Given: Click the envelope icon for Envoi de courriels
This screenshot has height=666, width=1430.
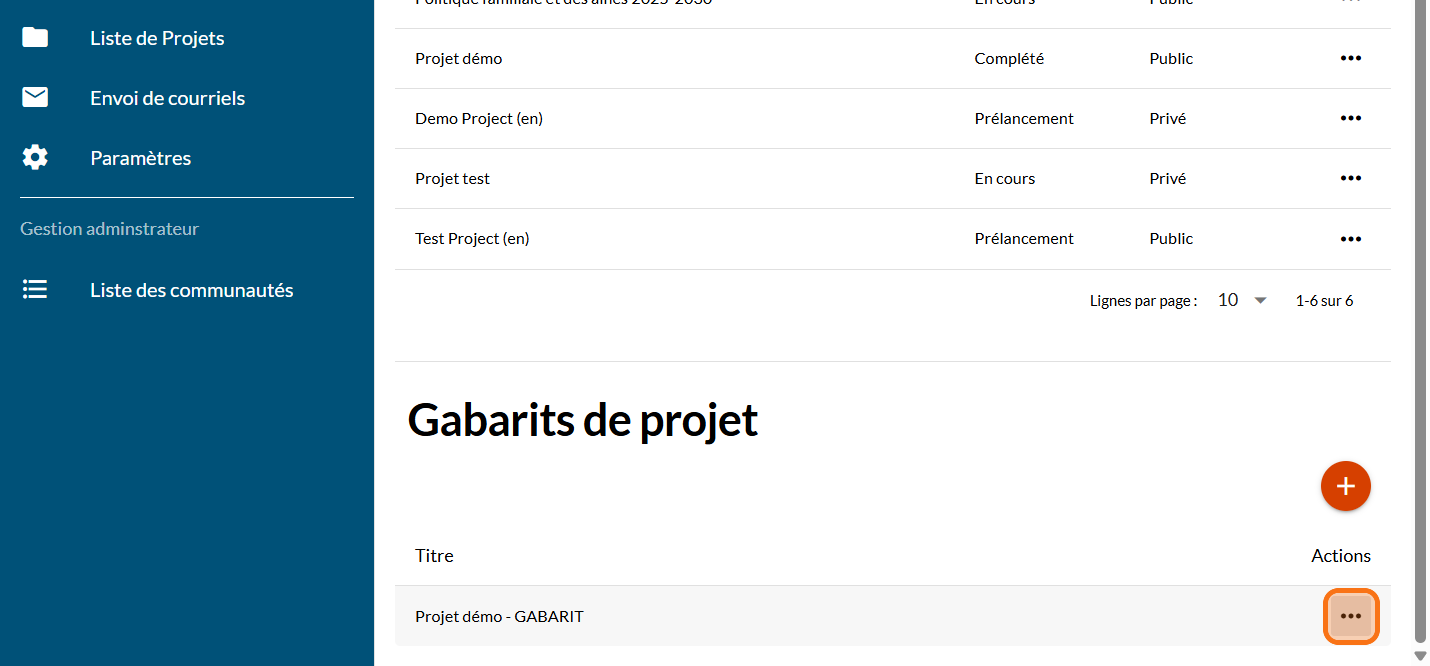Looking at the screenshot, I should coord(35,98).
